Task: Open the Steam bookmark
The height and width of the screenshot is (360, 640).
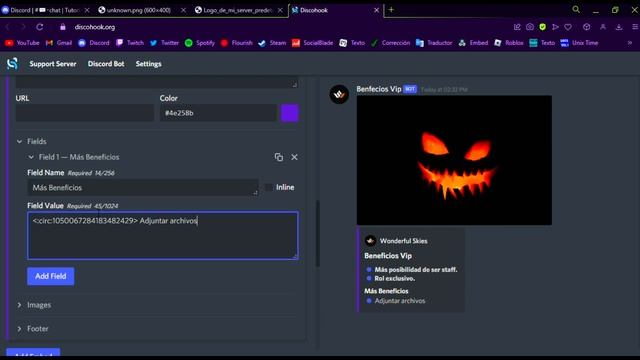Action: [272, 43]
